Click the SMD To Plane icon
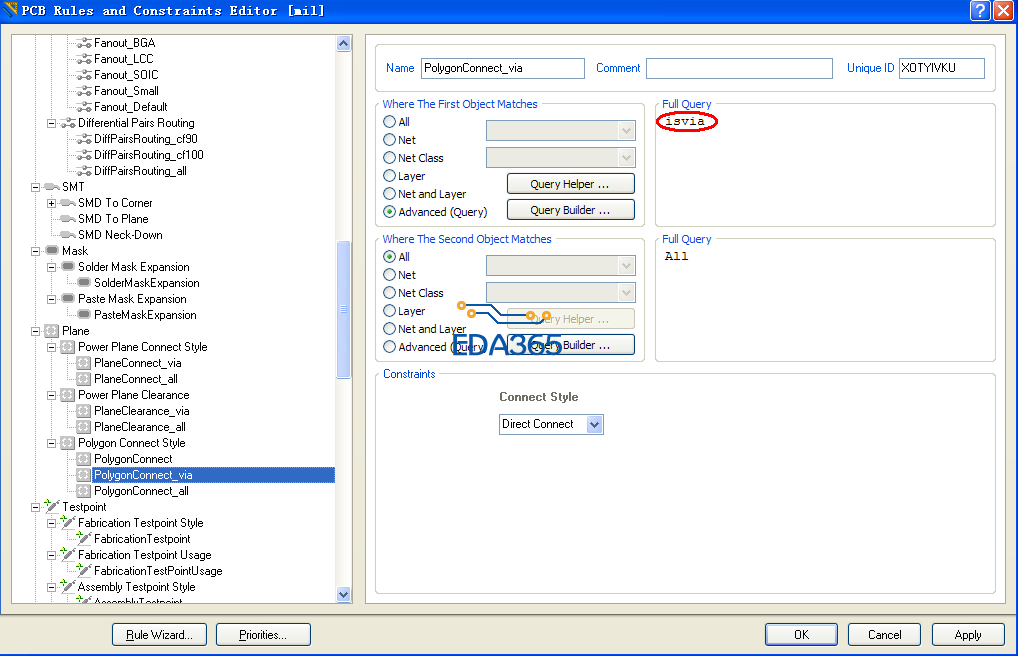This screenshot has width=1018, height=656. (68, 219)
